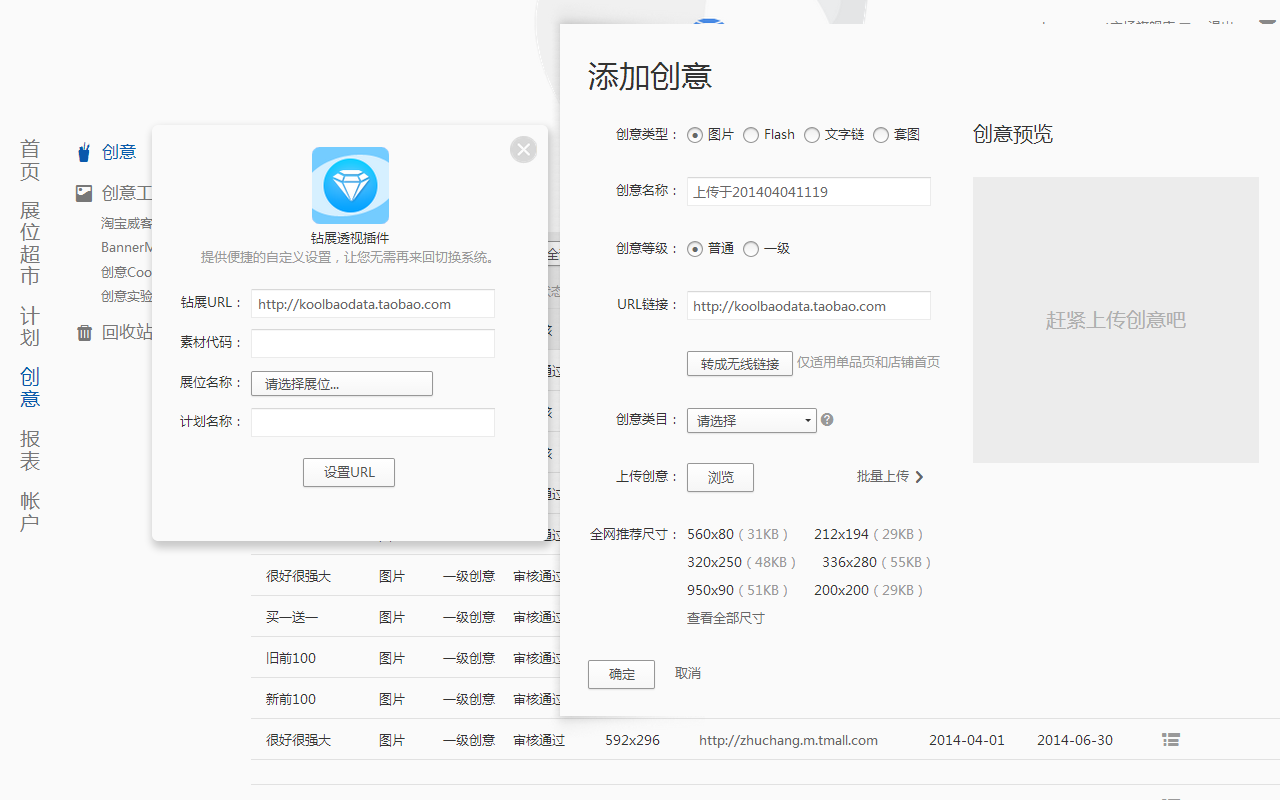The image size is (1280, 800).
Task: Click the 创意工具 picture icon
Action: 85,193
